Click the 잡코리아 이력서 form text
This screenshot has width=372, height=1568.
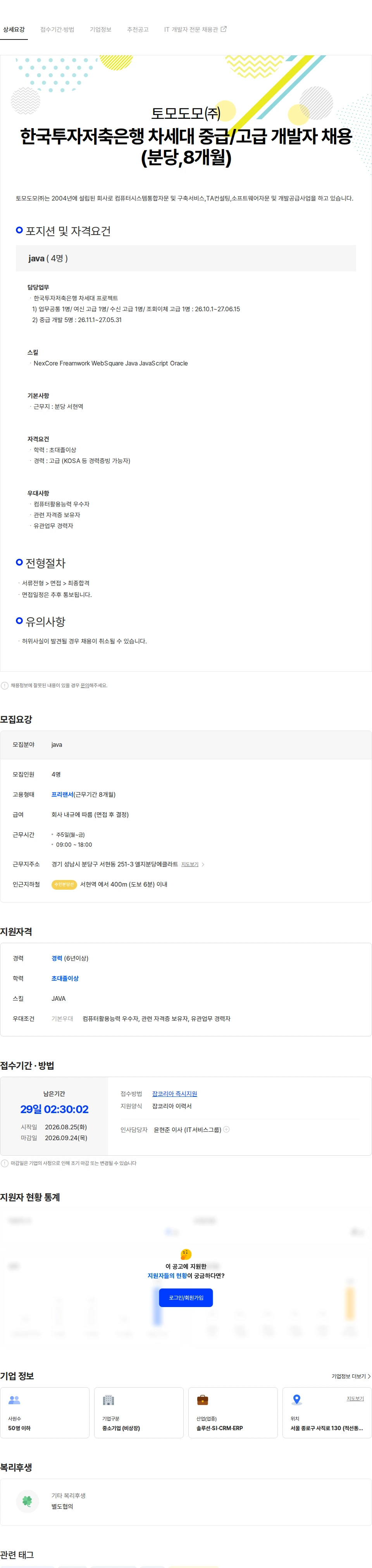[172, 1106]
